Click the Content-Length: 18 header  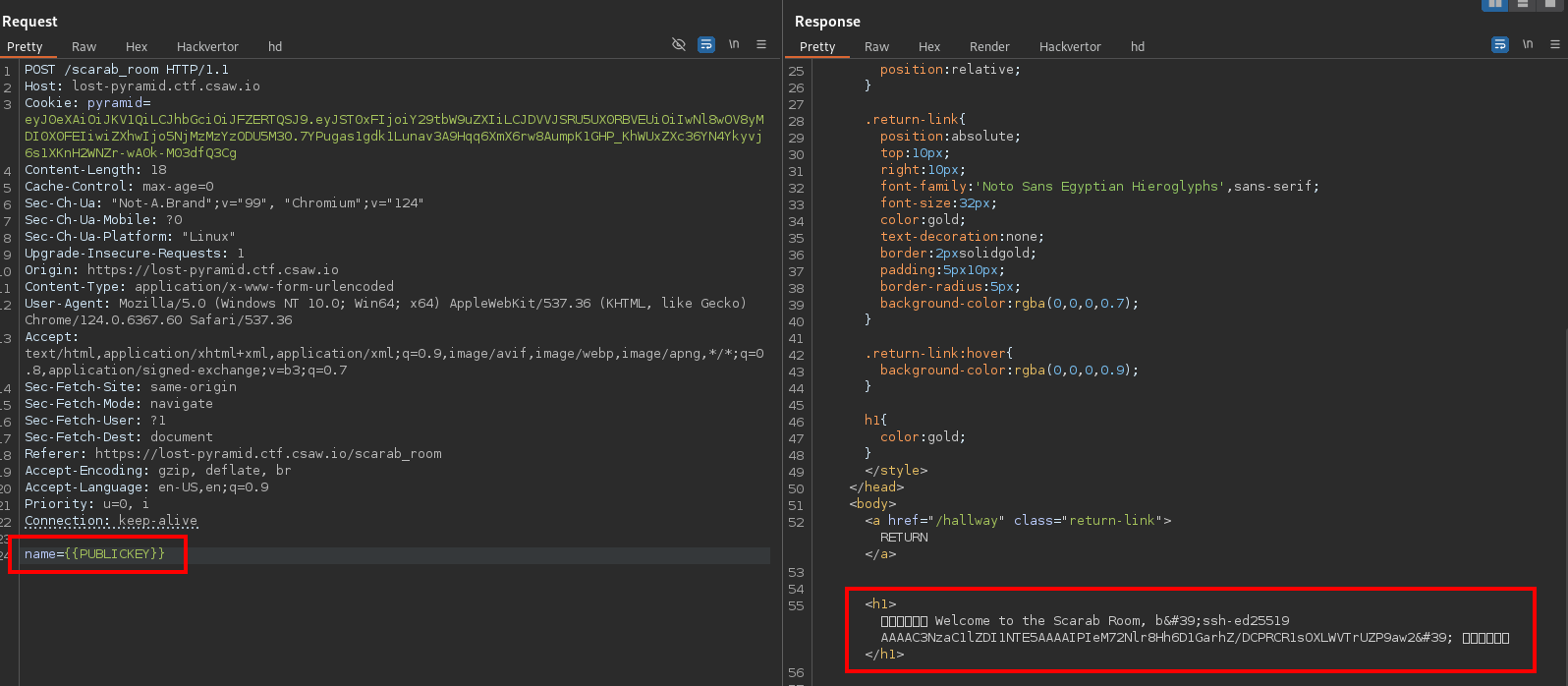[95, 170]
